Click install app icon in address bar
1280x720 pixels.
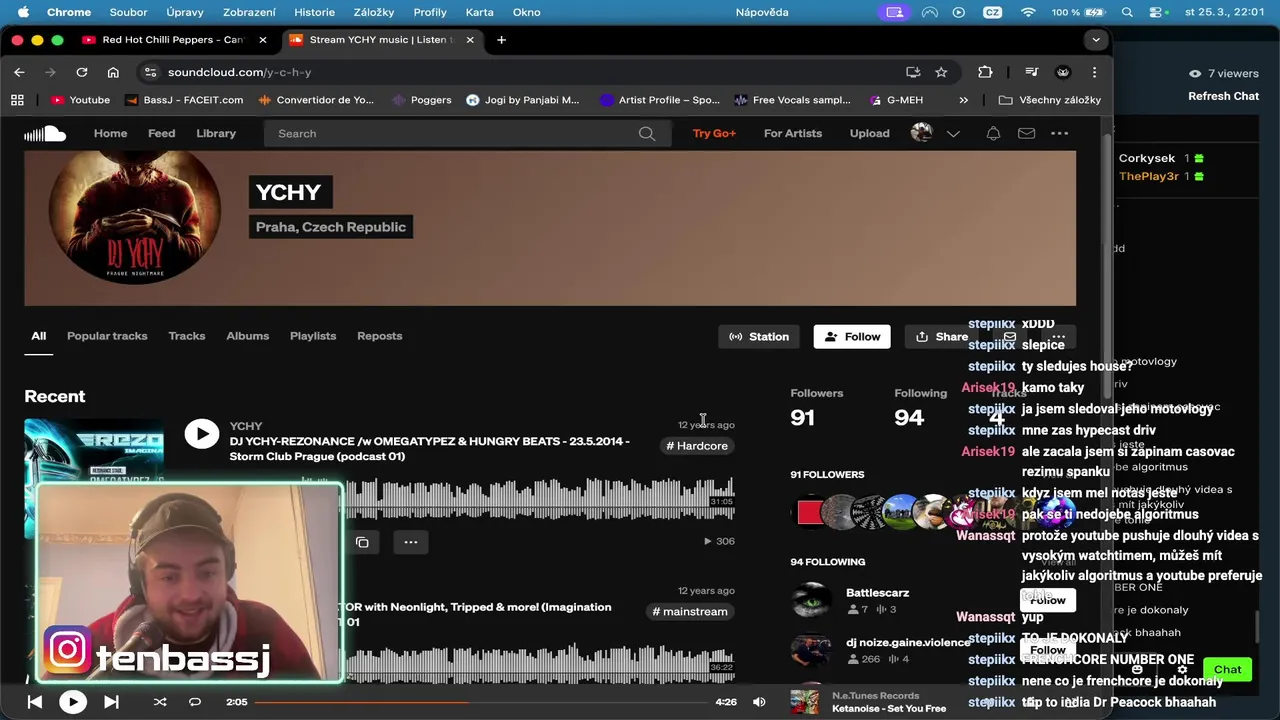pos(913,72)
